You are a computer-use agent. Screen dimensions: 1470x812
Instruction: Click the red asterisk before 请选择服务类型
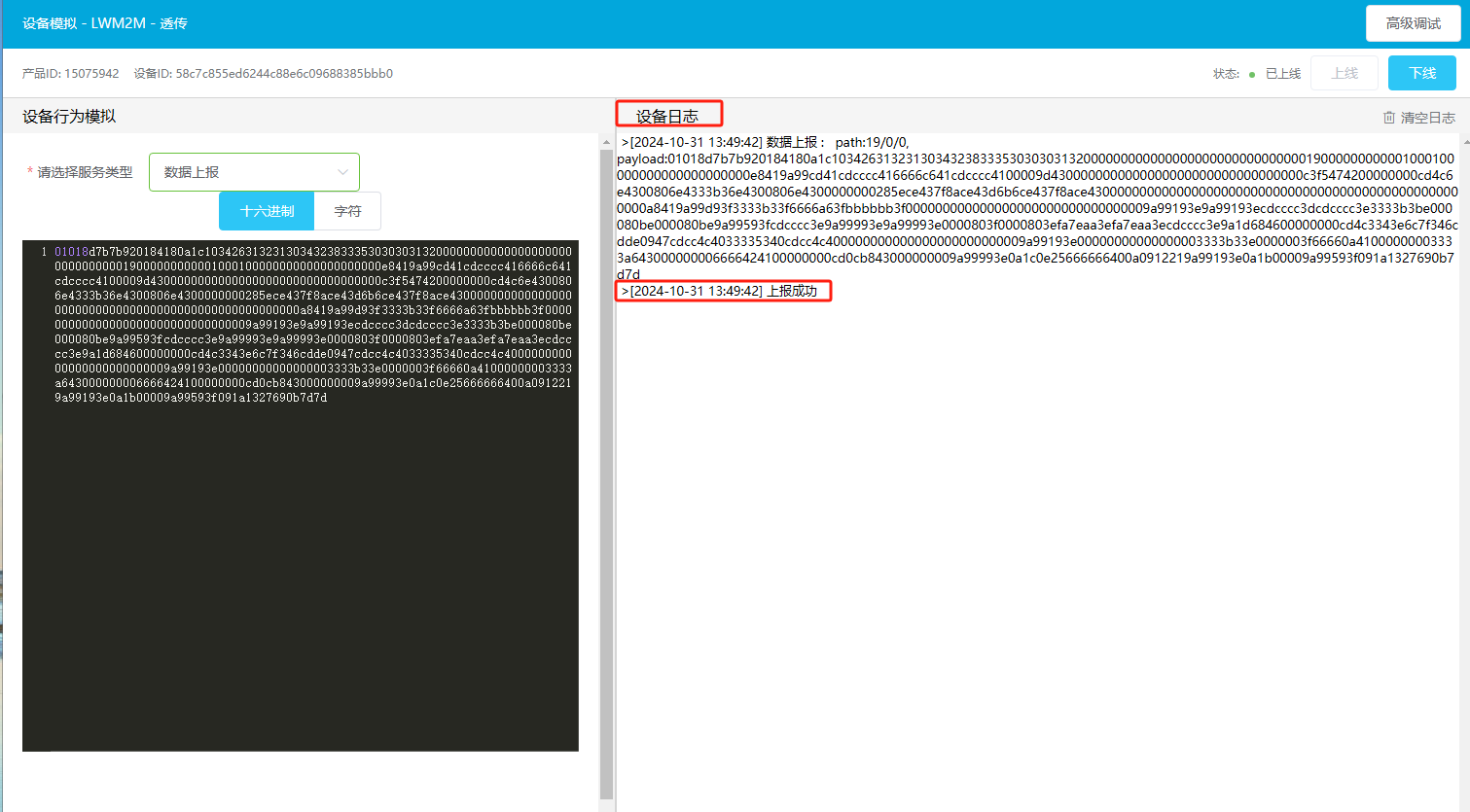pos(30,172)
